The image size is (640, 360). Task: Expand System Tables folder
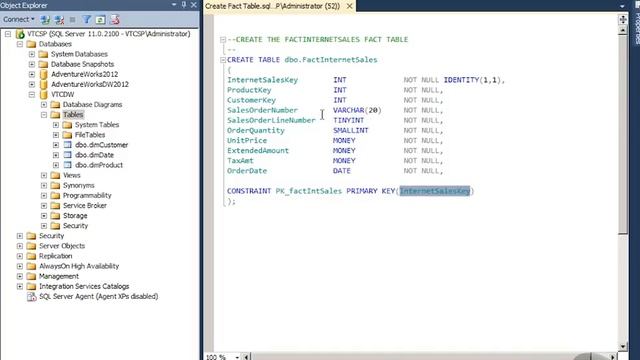click(56, 125)
